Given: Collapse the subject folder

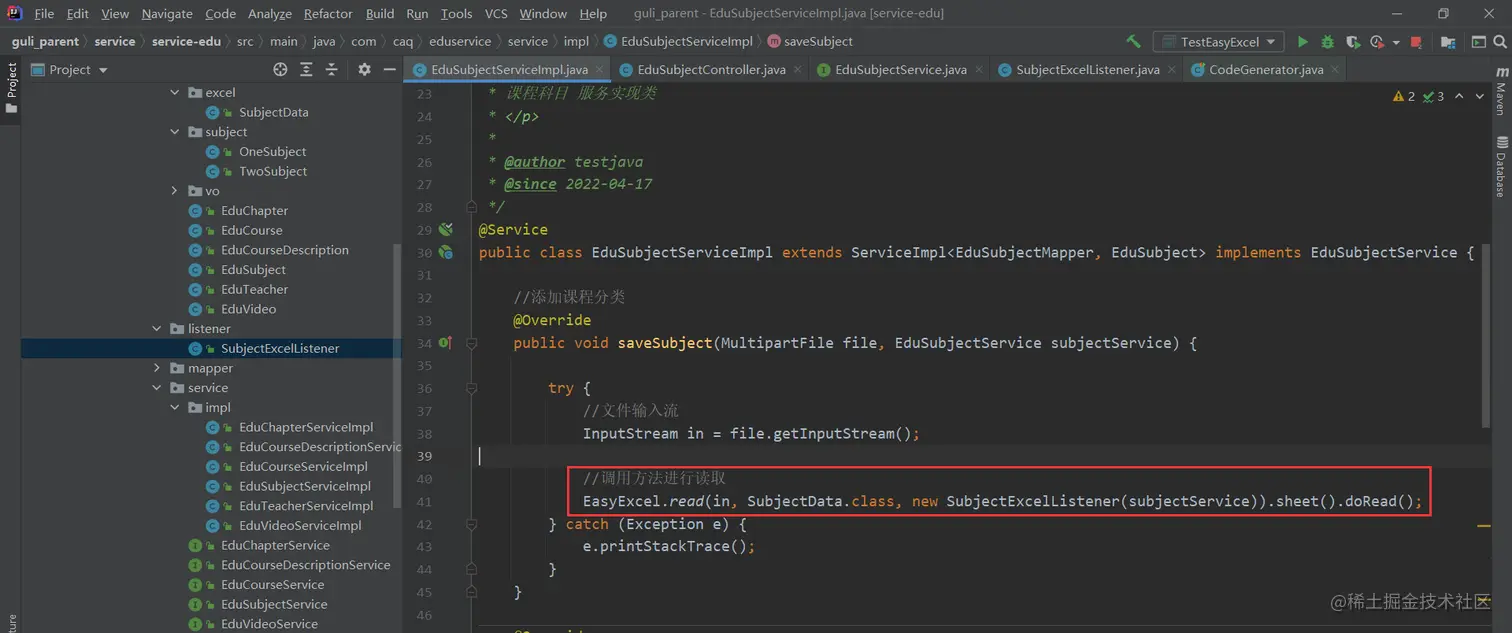Looking at the screenshot, I should pyautogui.click(x=175, y=131).
